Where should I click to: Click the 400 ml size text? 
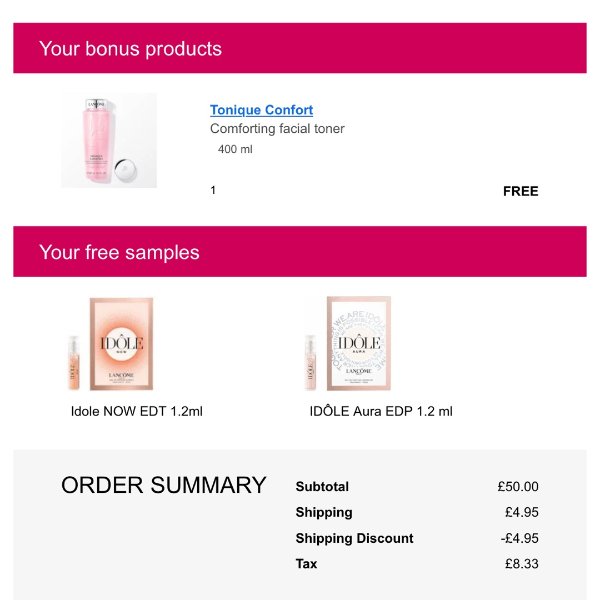[x=235, y=149]
